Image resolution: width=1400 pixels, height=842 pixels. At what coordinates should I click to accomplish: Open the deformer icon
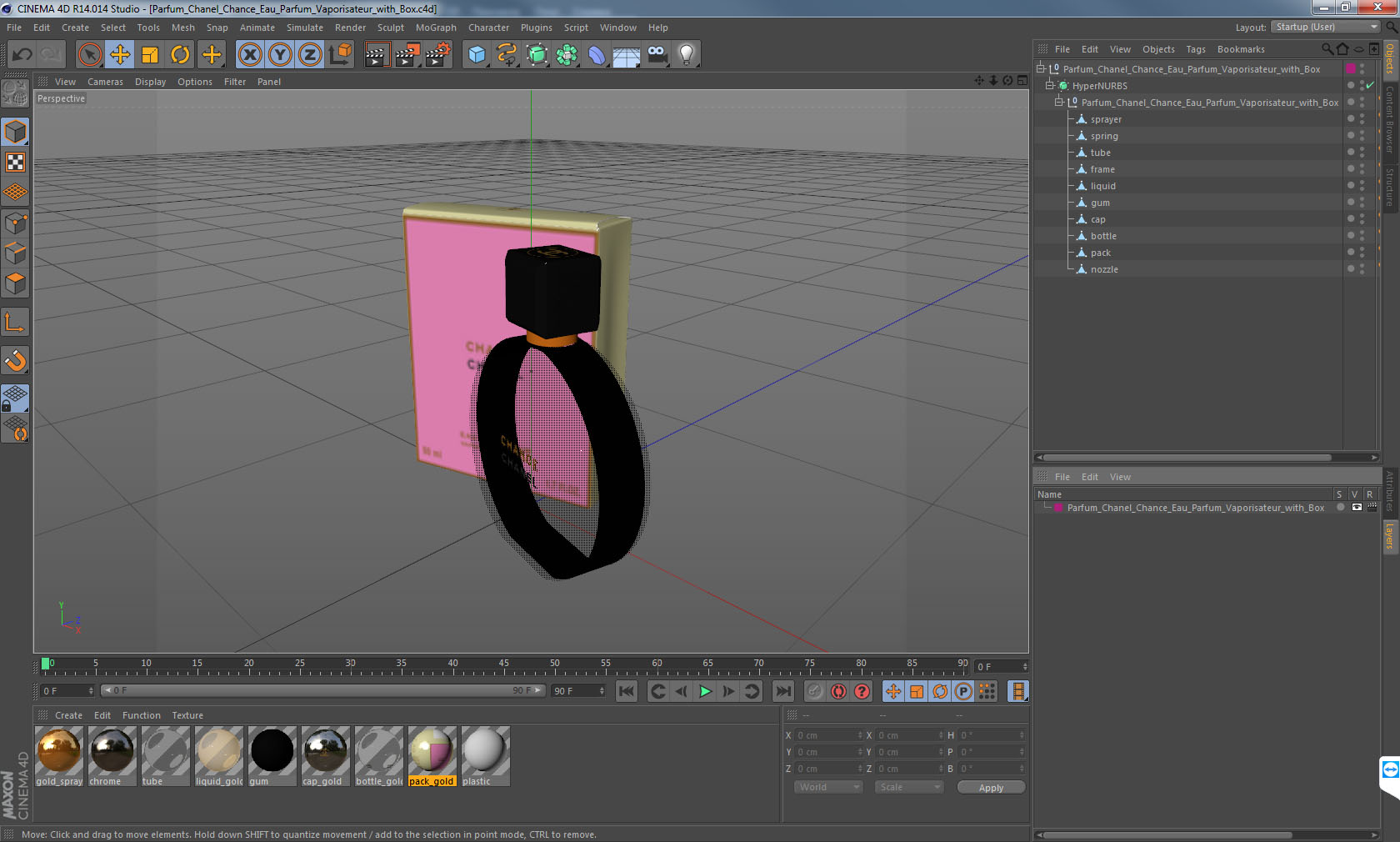click(x=597, y=55)
